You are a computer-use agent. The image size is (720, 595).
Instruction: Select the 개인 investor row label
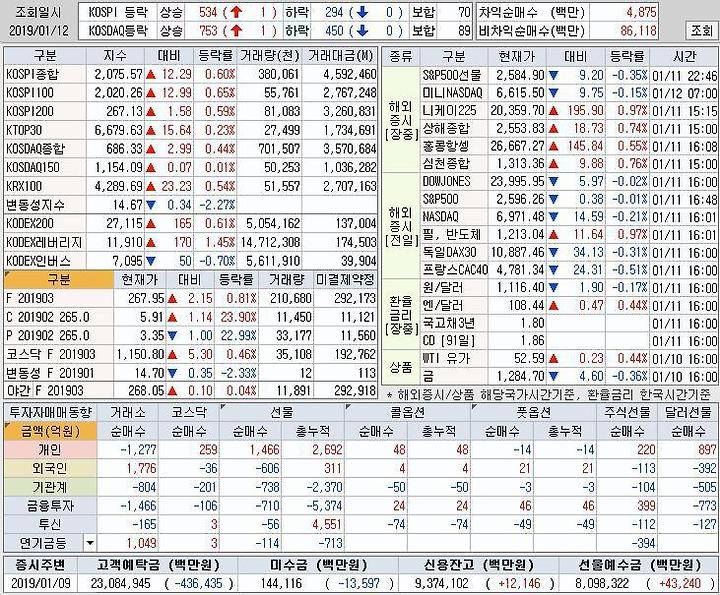coord(49,450)
